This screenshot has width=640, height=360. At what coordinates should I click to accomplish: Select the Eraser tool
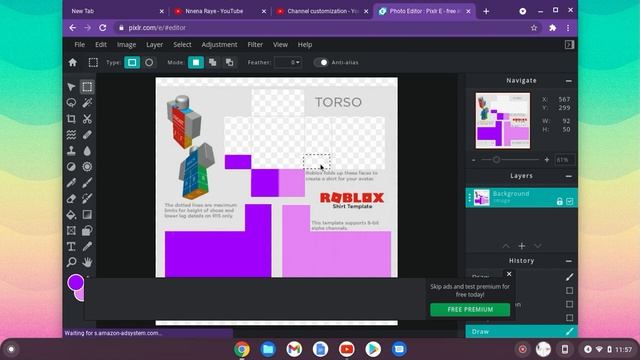[x=71, y=198]
